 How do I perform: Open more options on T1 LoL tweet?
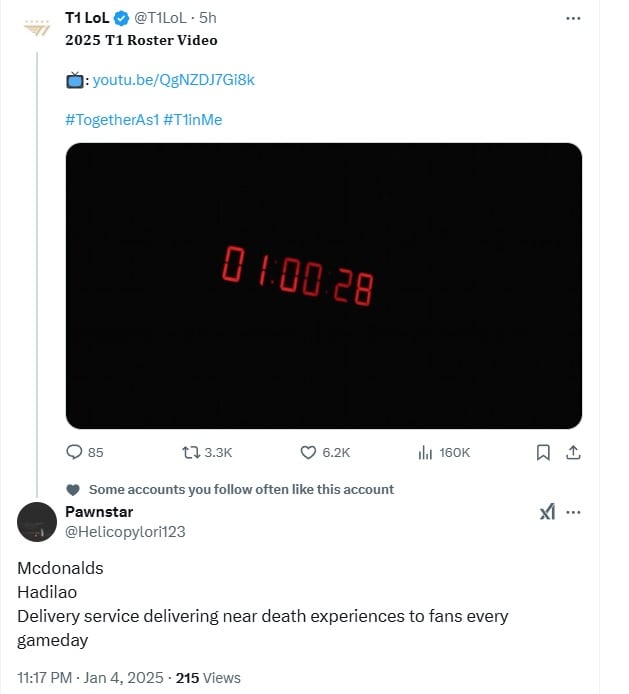point(572,18)
